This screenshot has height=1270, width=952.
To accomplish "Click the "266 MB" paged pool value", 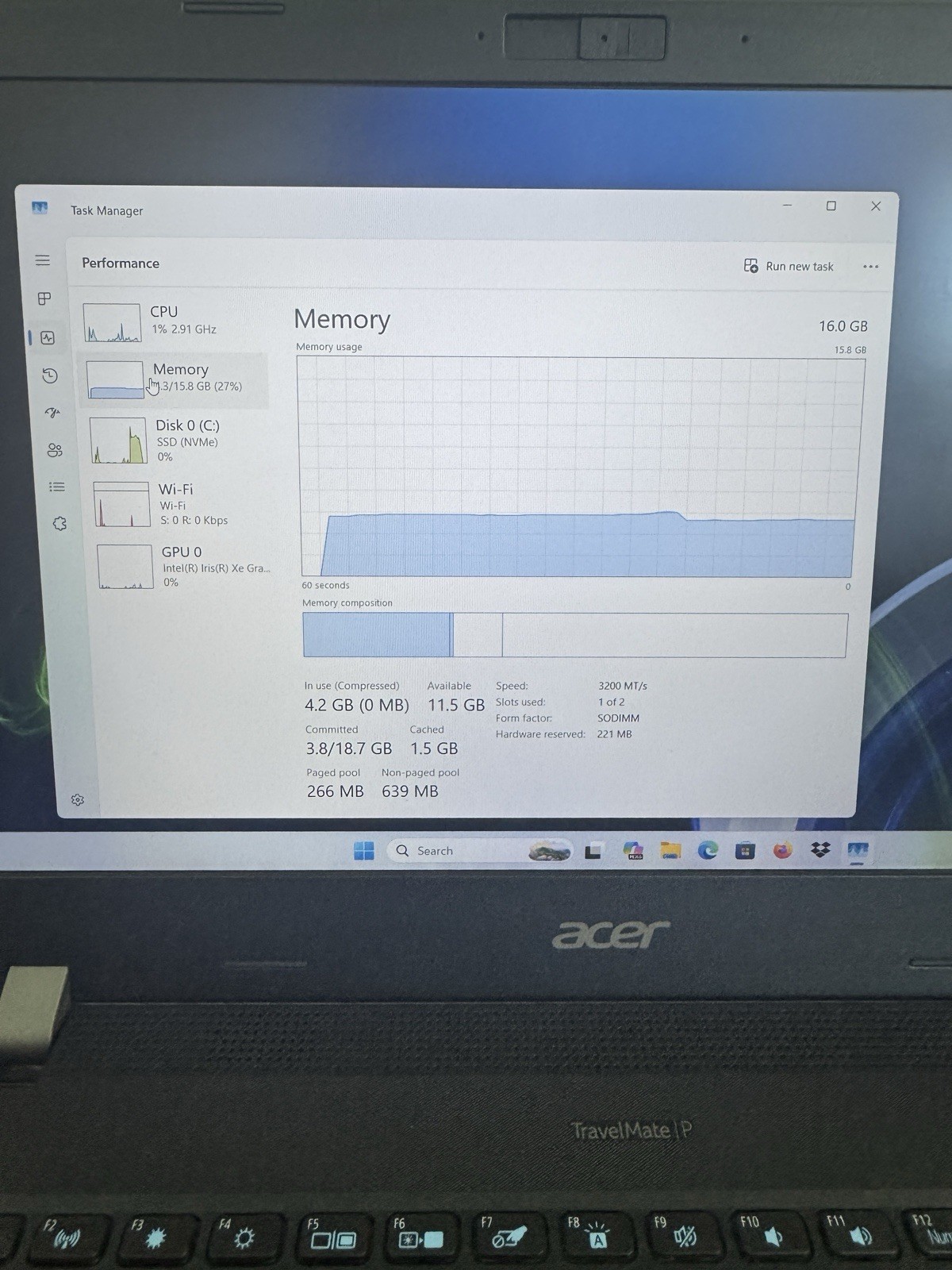I will (x=336, y=791).
